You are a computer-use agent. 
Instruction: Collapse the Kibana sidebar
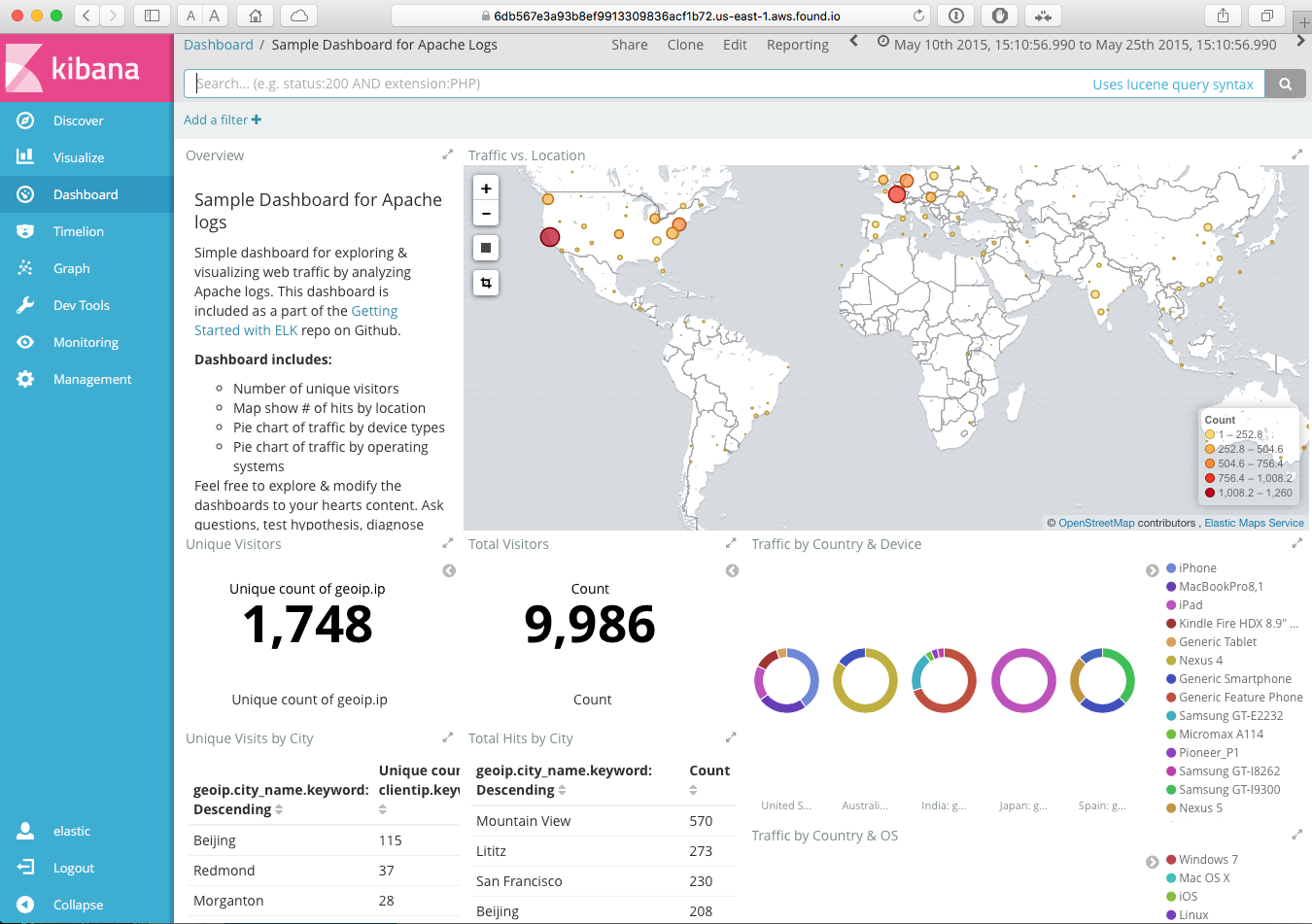[x=78, y=905]
